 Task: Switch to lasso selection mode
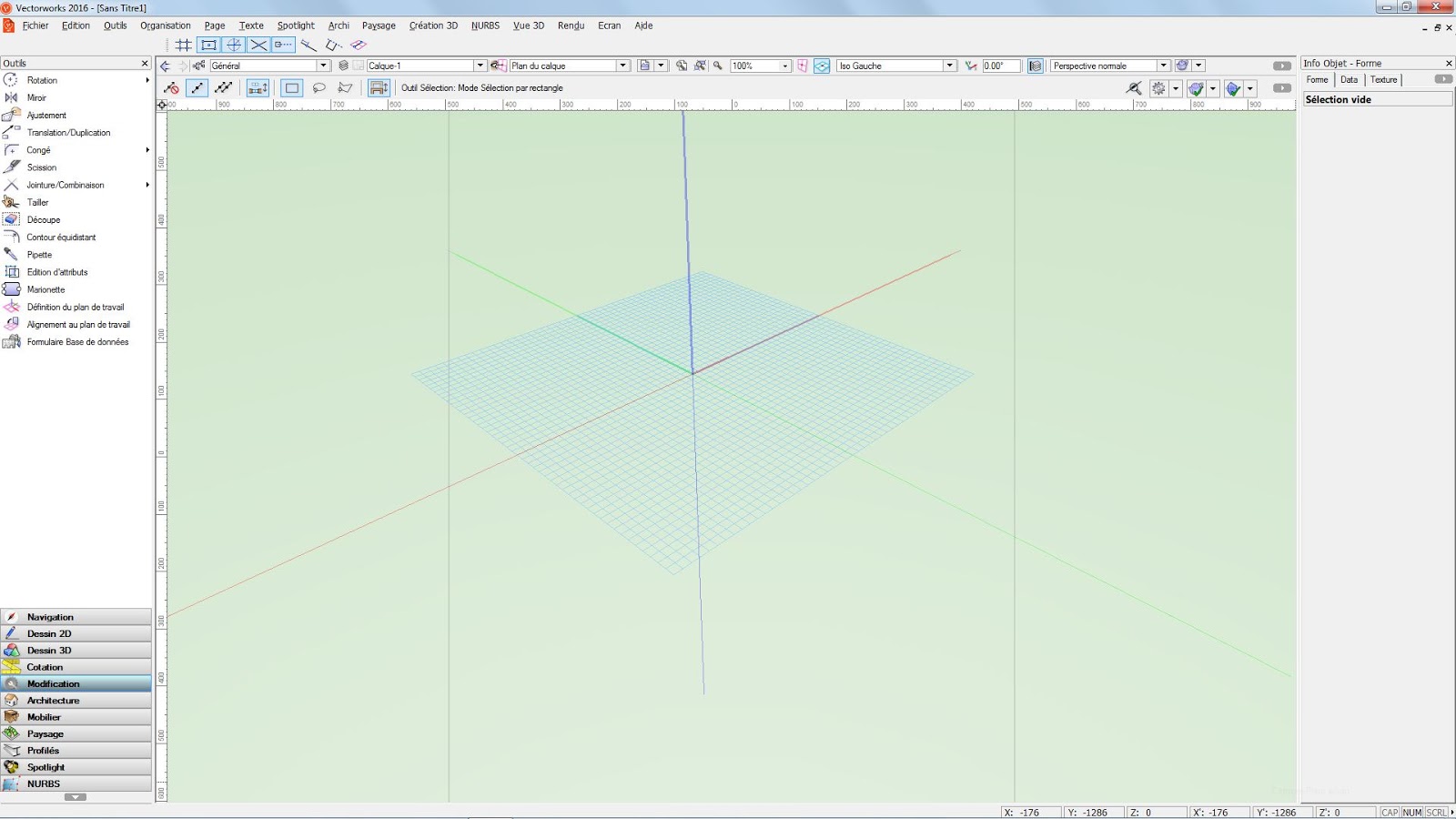(x=319, y=87)
